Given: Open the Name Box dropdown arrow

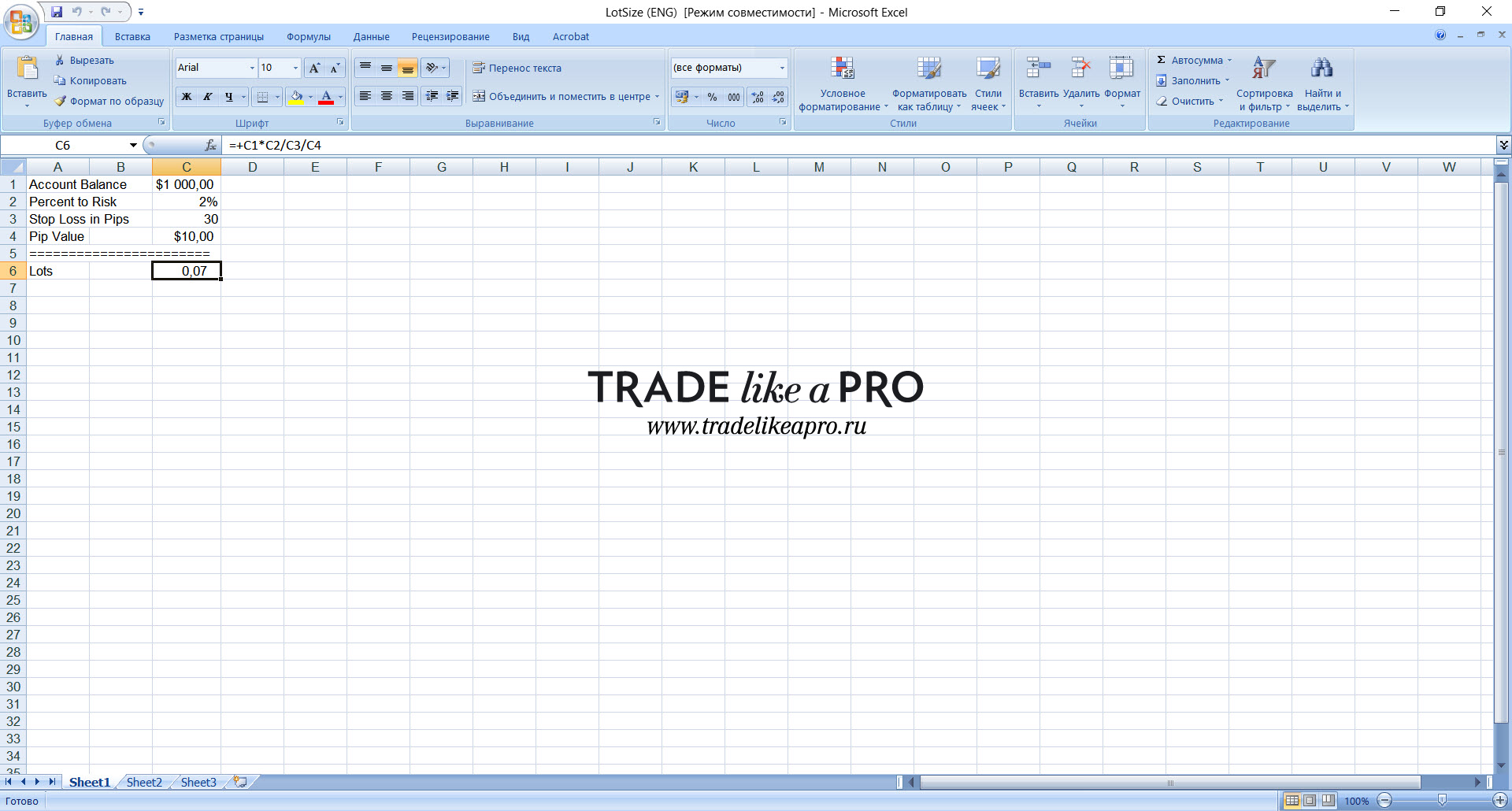Looking at the screenshot, I should pyautogui.click(x=133, y=145).
